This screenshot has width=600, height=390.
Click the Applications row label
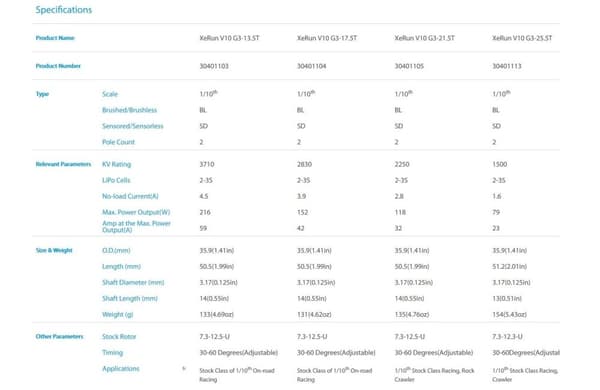[x=121, y=369]
